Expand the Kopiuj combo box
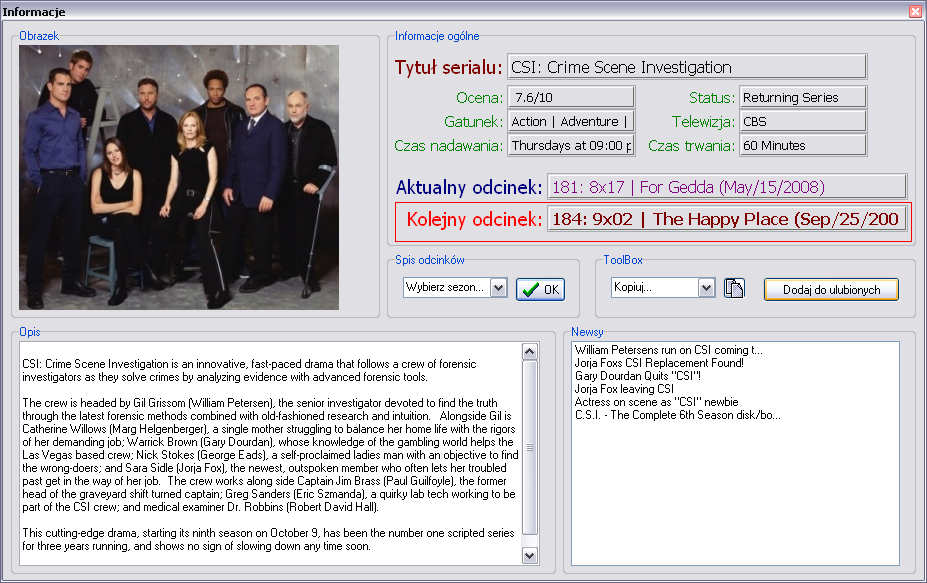 click(x=706, y=288)
